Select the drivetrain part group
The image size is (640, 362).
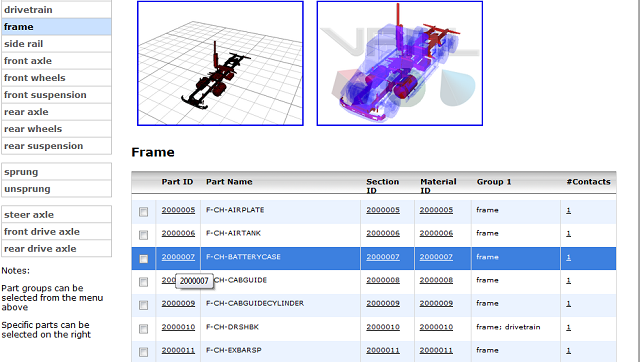pyautogui.click(x=56, y=9)
